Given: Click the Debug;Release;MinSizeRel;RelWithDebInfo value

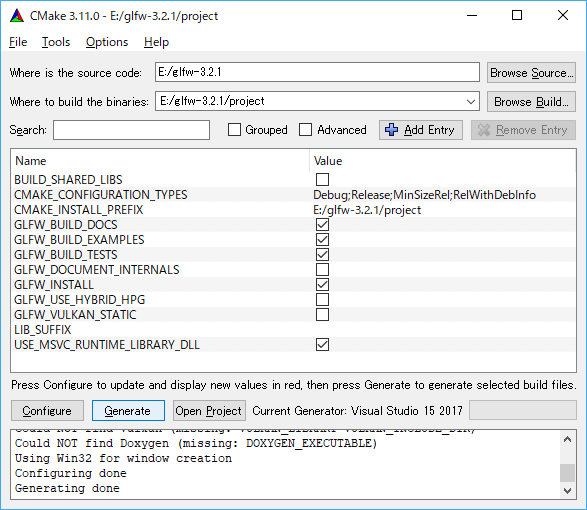Looking at the screenshot, I should 425,195.
